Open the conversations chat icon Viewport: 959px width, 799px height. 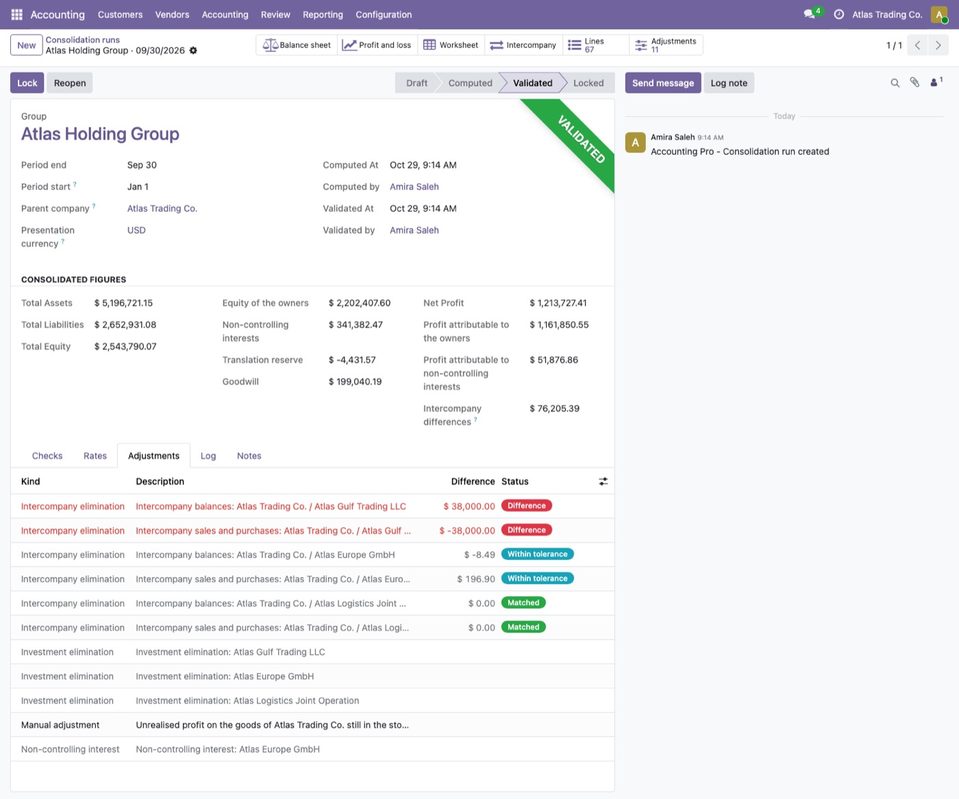point(810,14)
